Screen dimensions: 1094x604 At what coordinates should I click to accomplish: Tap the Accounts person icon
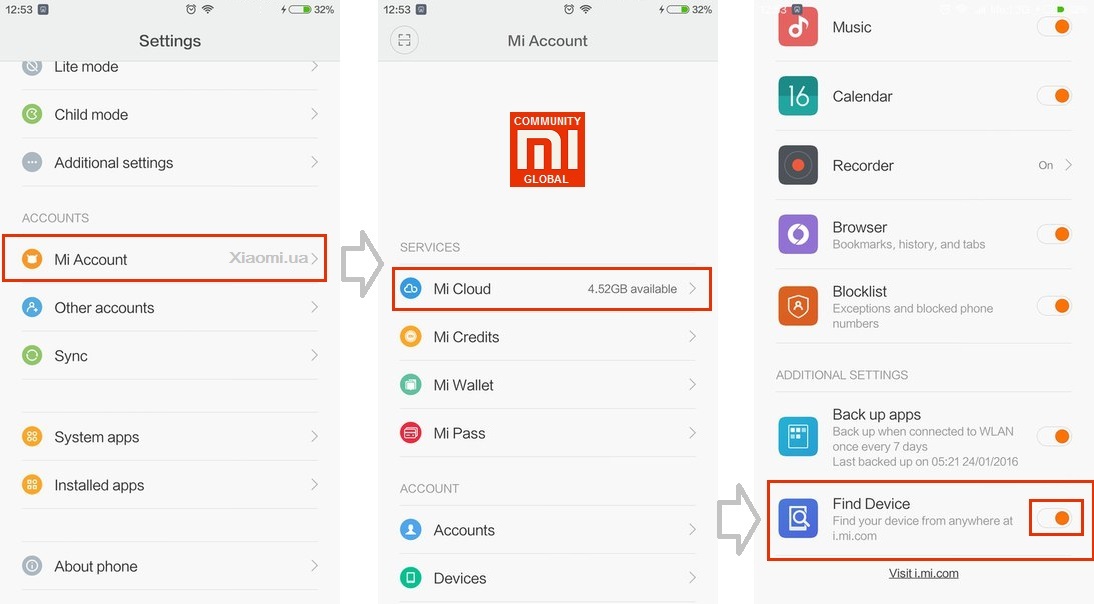411,529
